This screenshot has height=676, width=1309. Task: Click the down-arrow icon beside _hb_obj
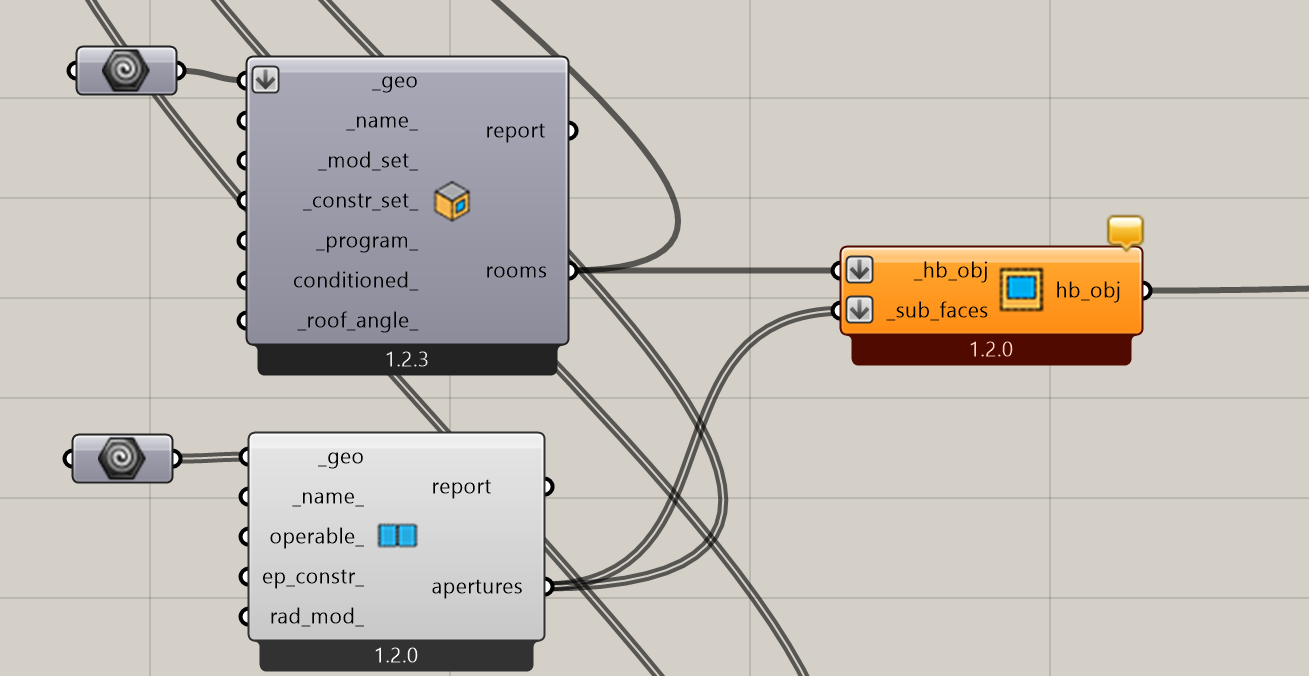coord(859,269)
